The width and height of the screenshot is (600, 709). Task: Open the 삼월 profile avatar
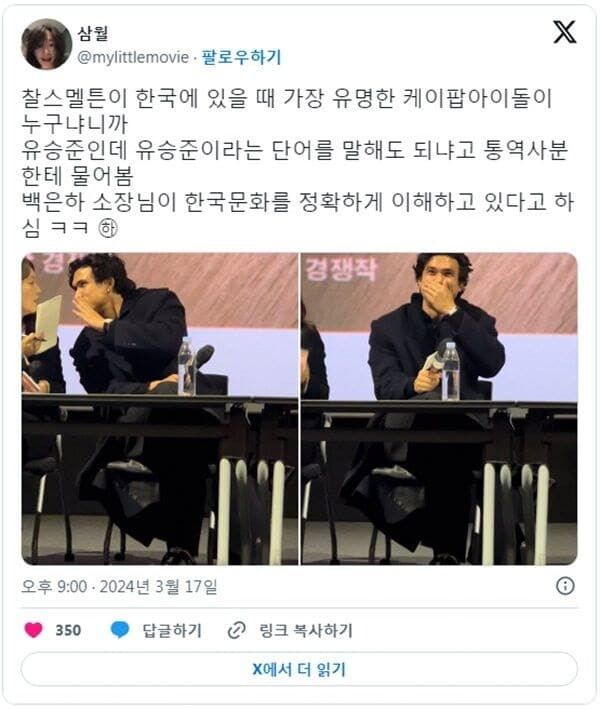(47, 44)
